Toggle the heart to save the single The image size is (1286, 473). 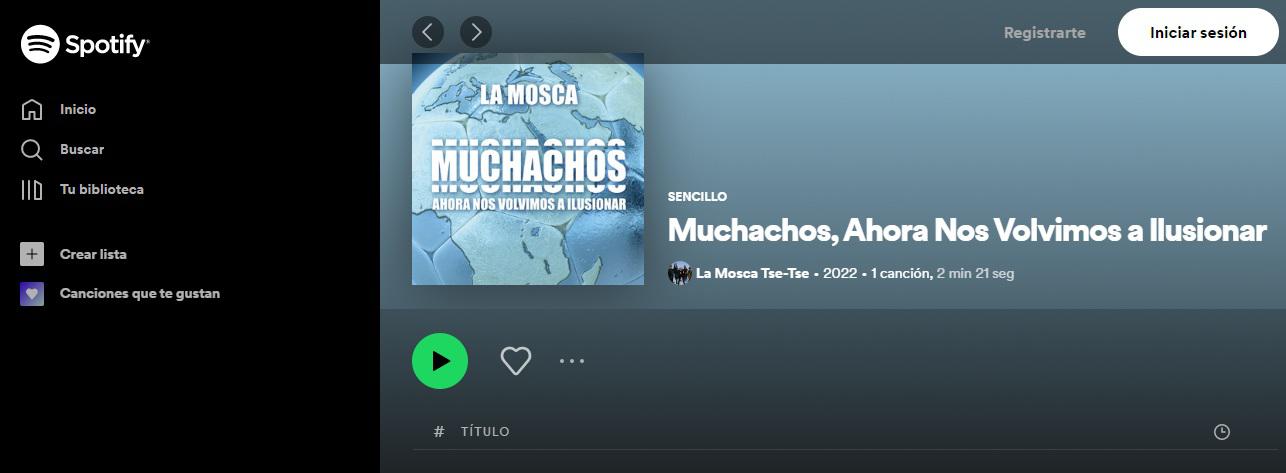coord(516,361)
